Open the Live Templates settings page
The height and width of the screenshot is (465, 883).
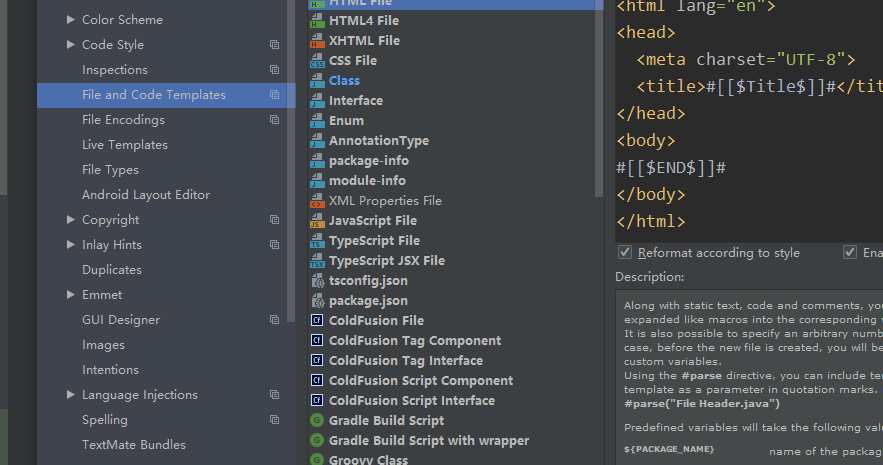124,145
